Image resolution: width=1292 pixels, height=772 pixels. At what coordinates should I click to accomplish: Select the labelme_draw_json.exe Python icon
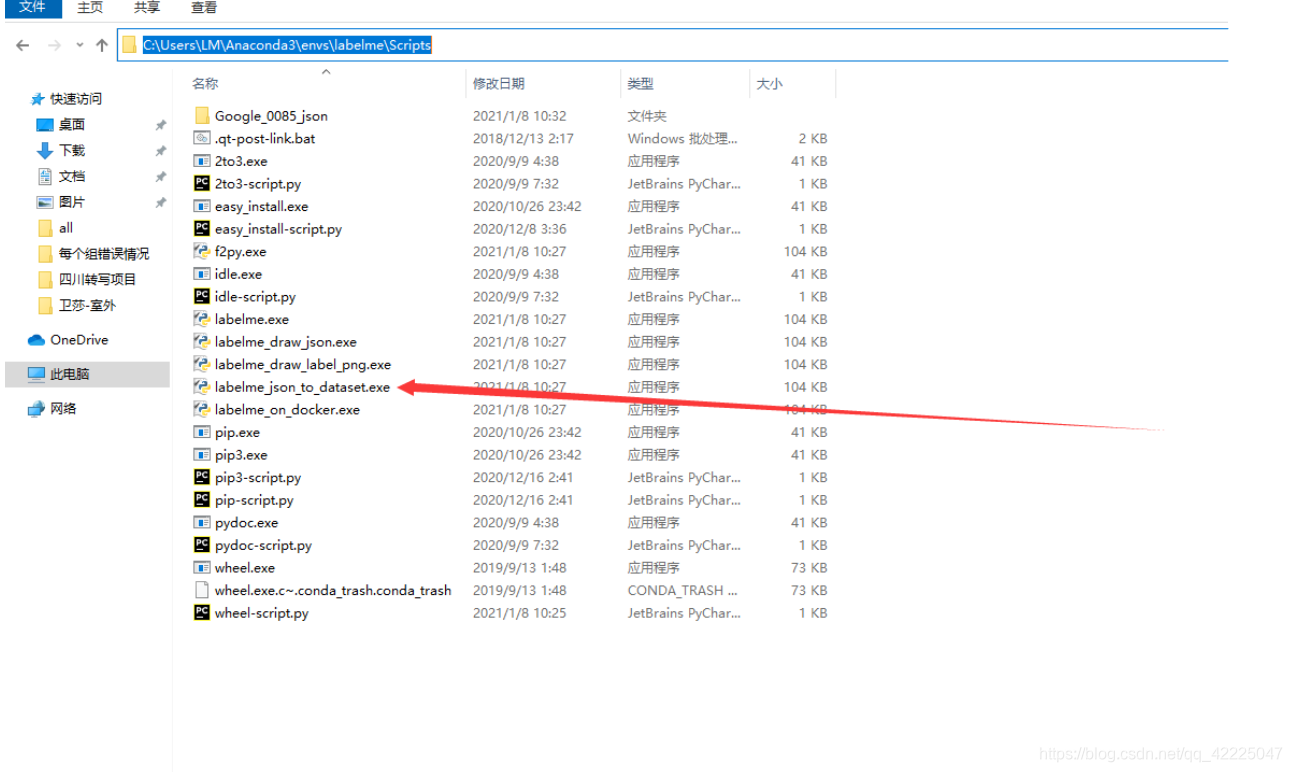202,342
